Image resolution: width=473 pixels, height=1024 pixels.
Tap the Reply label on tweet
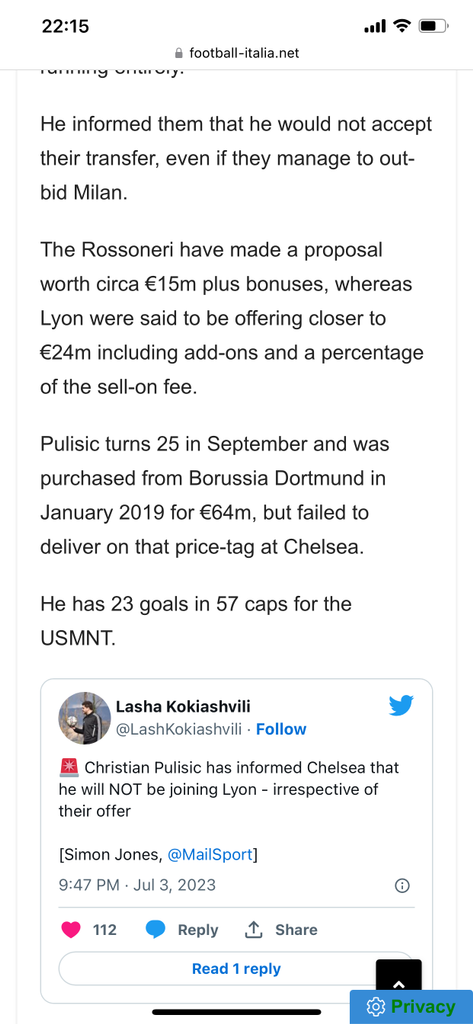coord(198,929)
